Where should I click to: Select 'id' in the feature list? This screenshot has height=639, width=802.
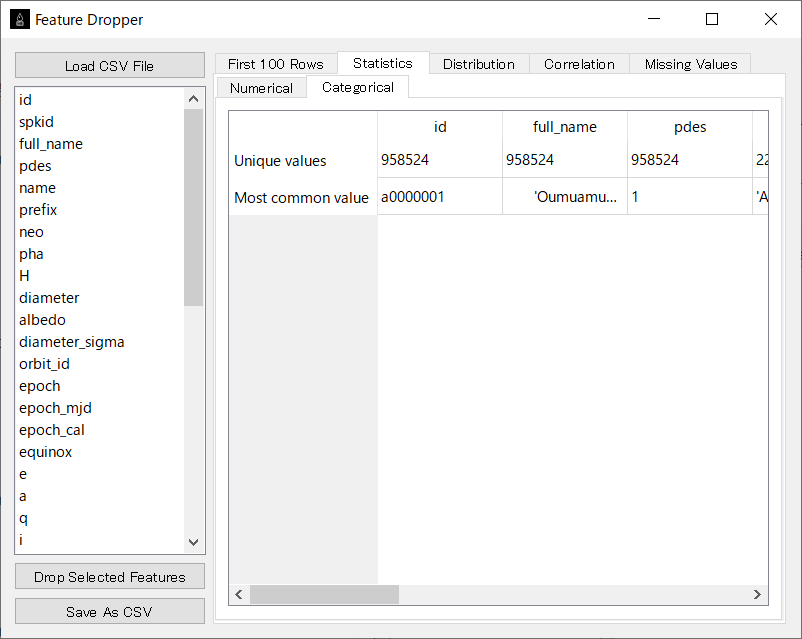point(100,100)
